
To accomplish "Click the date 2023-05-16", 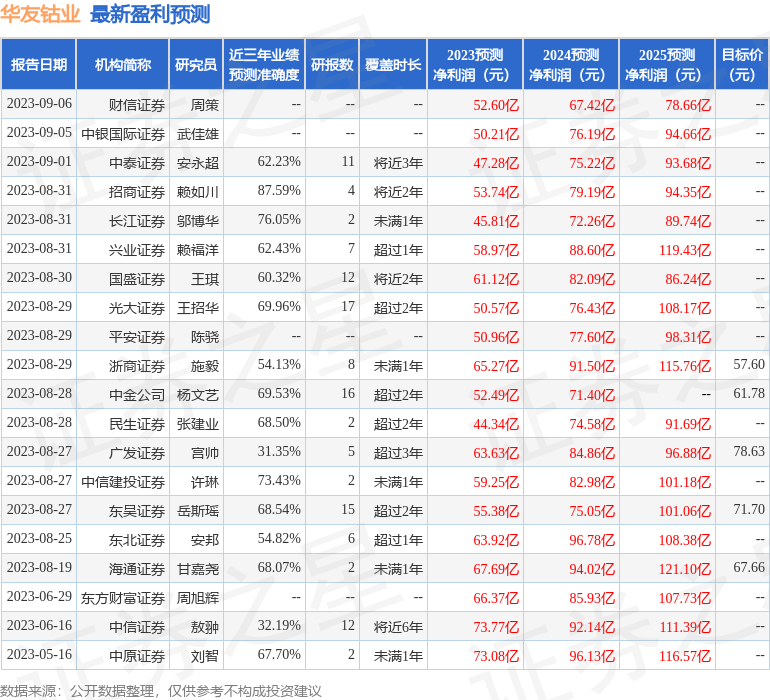I will coord(39,654).
